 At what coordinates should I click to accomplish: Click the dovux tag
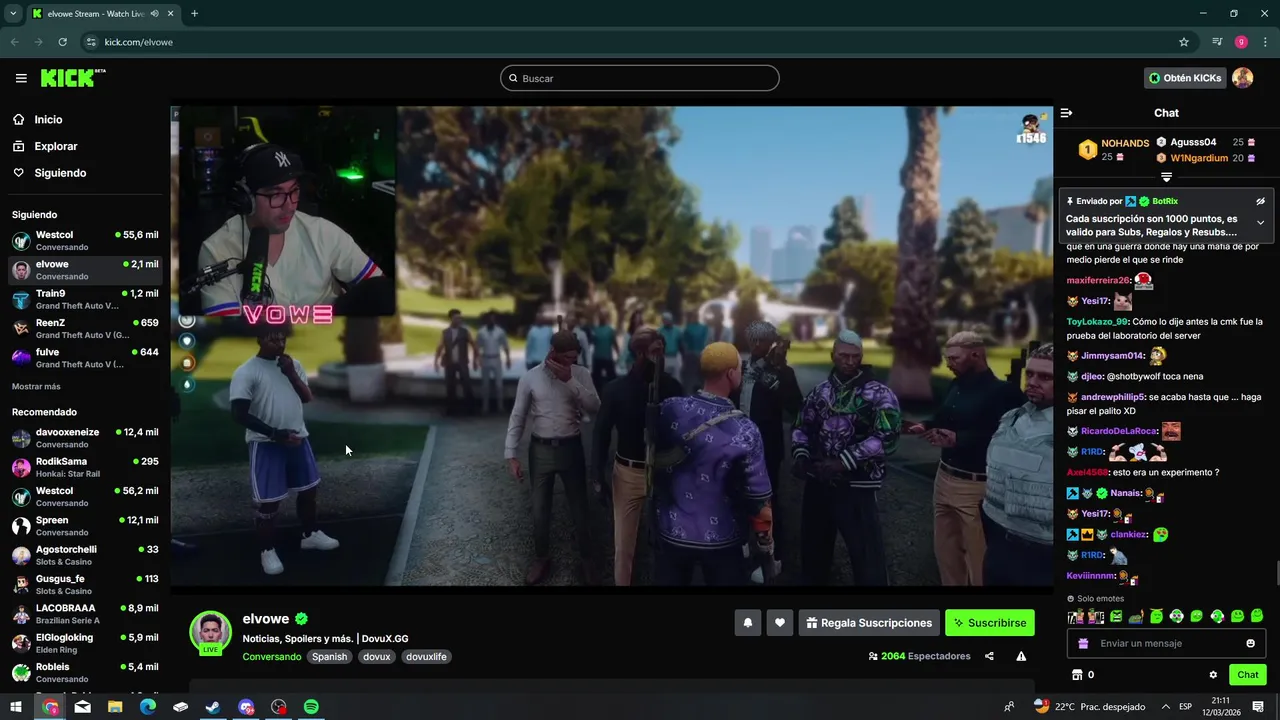[x=377, y=657]
